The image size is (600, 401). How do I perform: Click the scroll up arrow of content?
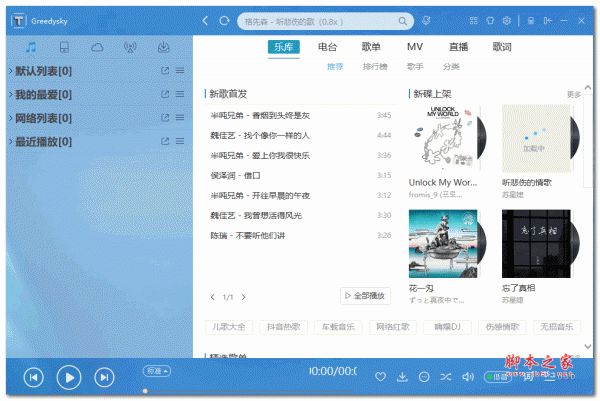point(588,88)
